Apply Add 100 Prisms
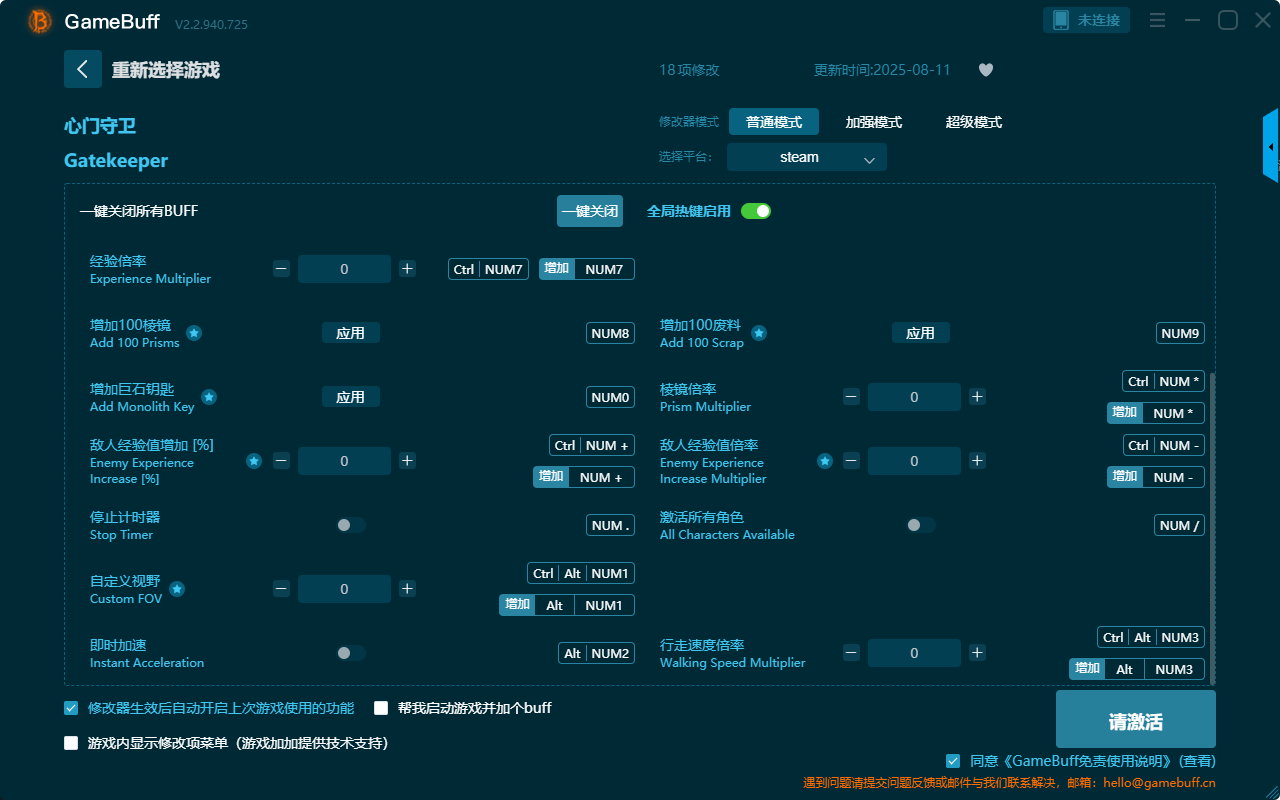1280x800 pixels. click(351, 333)
